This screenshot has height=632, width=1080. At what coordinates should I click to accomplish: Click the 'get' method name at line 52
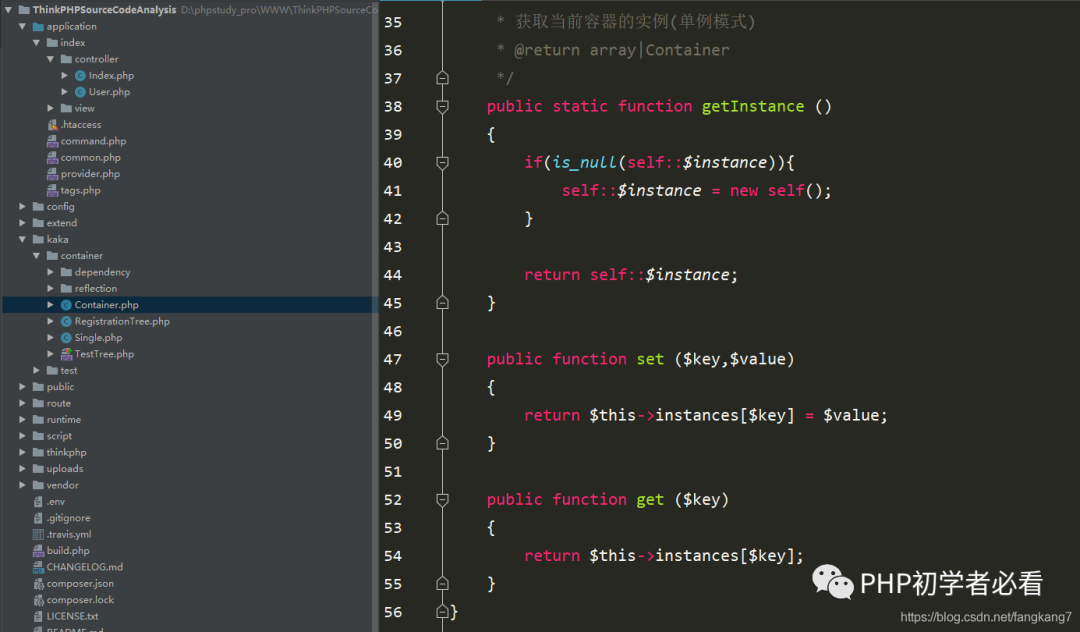coord(650,500)
